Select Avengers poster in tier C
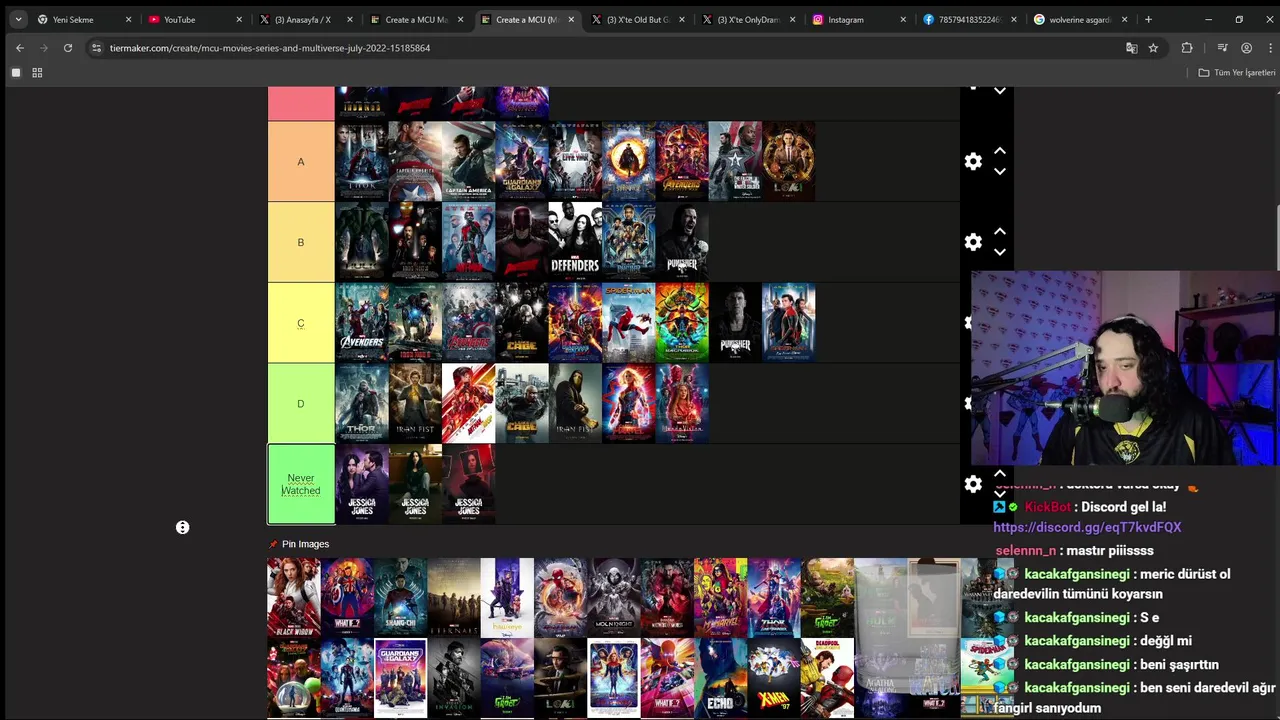 coord(361,323)
